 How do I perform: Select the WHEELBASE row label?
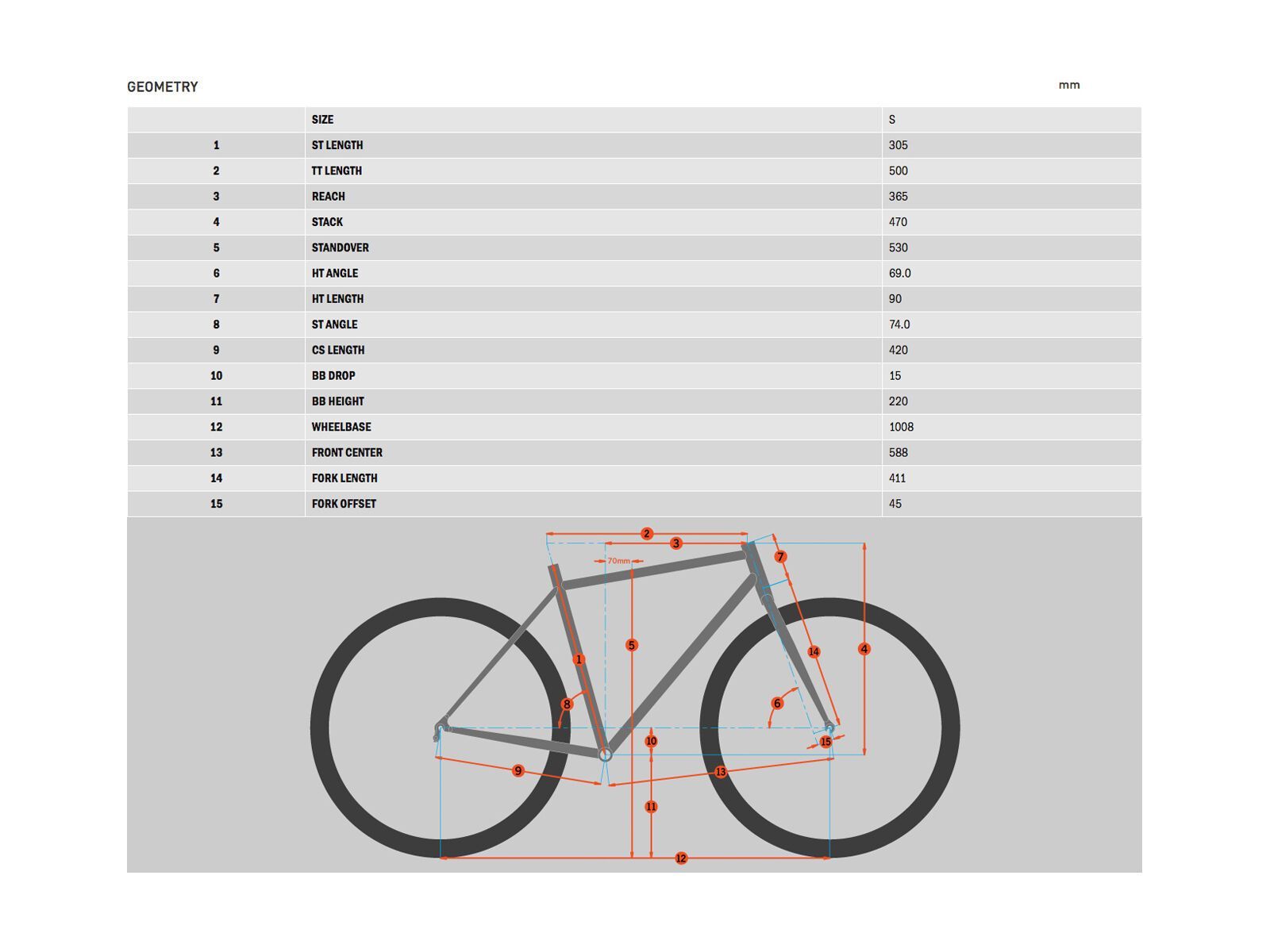tap(341, 427)
